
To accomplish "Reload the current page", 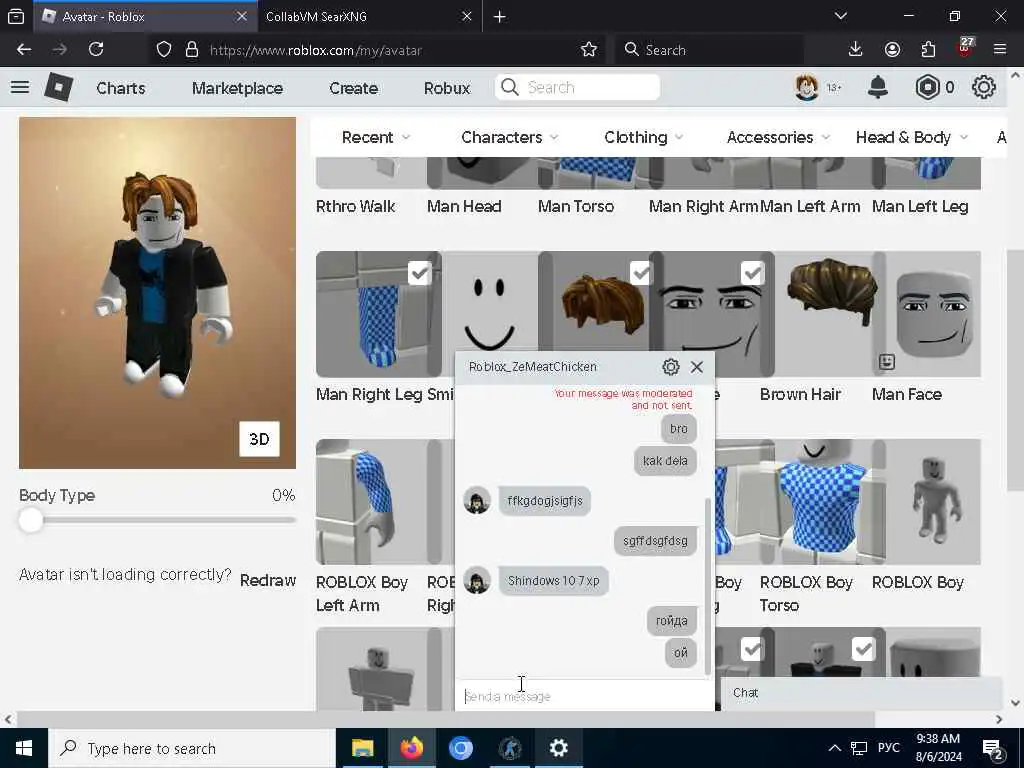I will (96, 50).
